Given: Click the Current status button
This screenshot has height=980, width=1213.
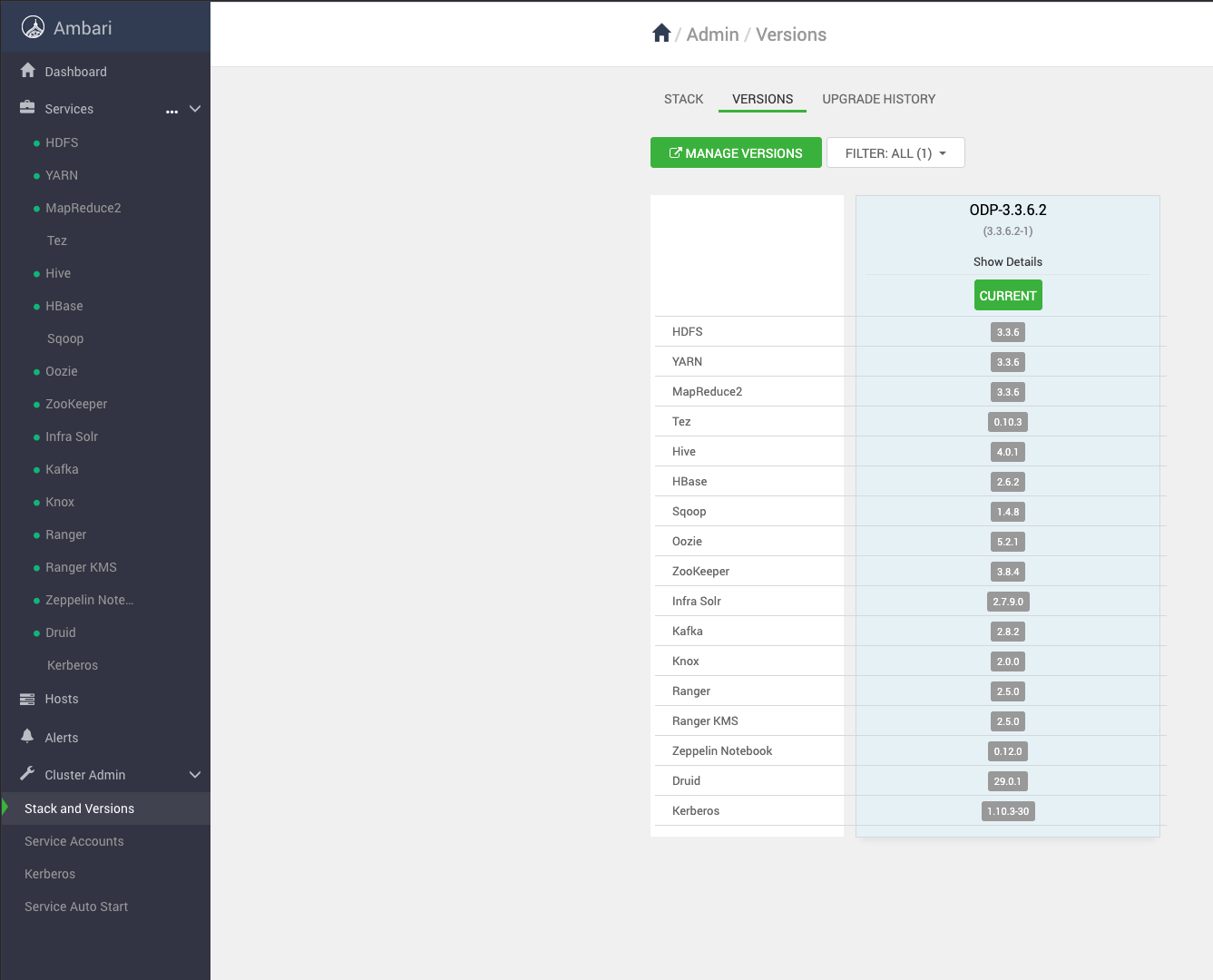Looking at the screenshot, I should tap(1008, 295).
